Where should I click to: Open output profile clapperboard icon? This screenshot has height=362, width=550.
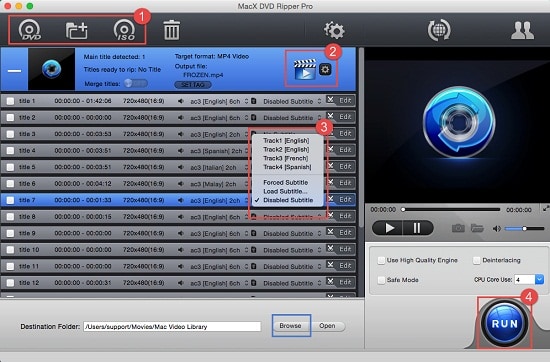(304, 69)
